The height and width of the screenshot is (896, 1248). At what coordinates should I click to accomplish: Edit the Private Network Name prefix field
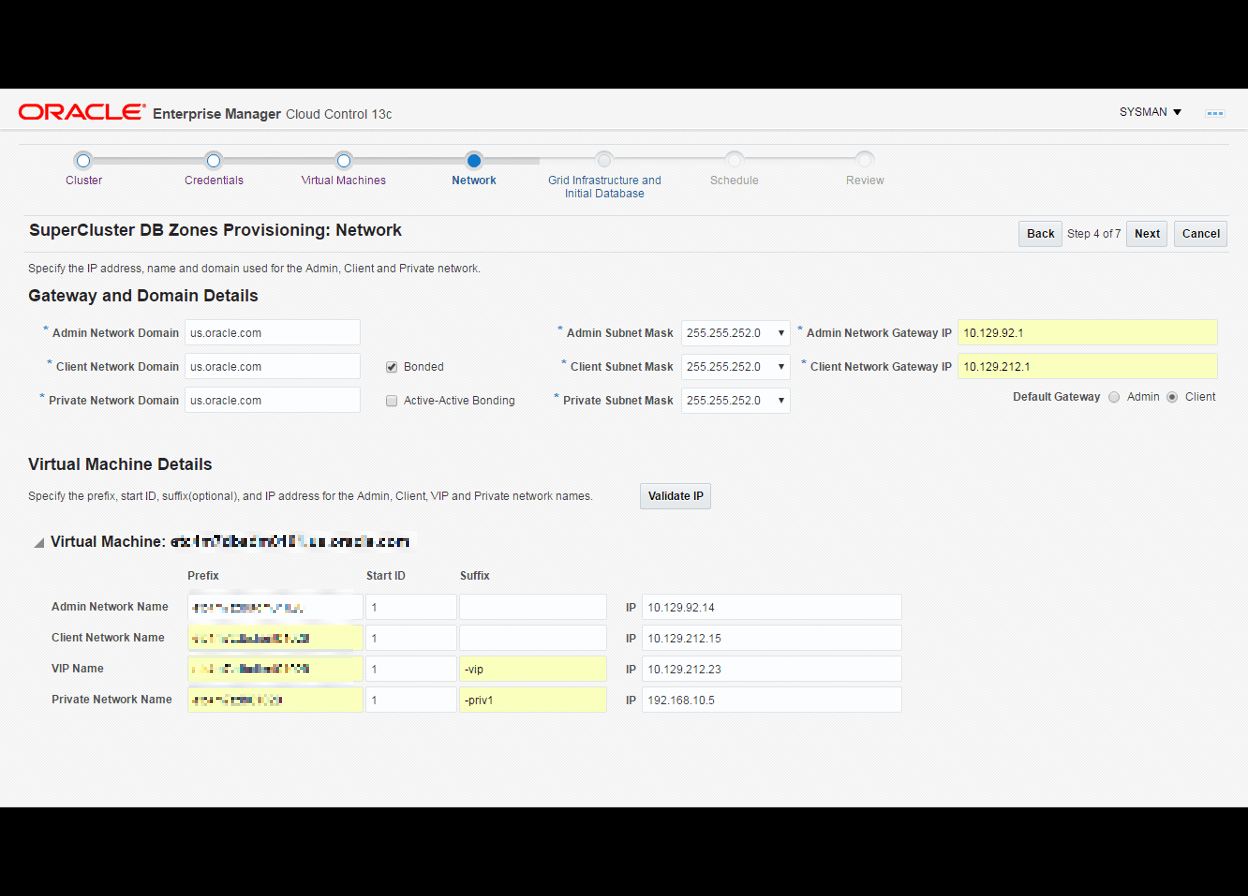(x=275, y=700)
